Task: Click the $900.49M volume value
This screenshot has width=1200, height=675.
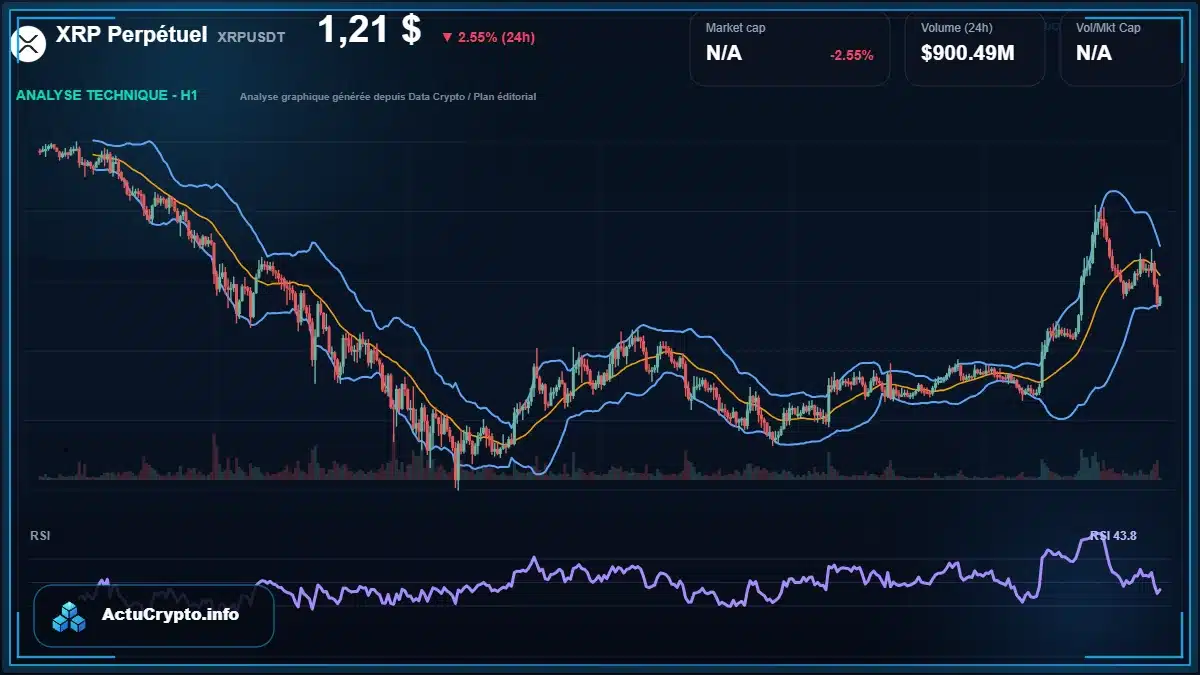Action: click(x=967, y=53)
